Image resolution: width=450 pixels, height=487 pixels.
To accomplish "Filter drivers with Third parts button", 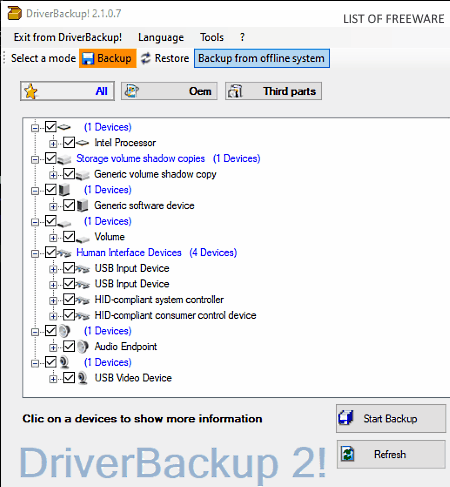I will pyautogui.click(x=273, y=91).
